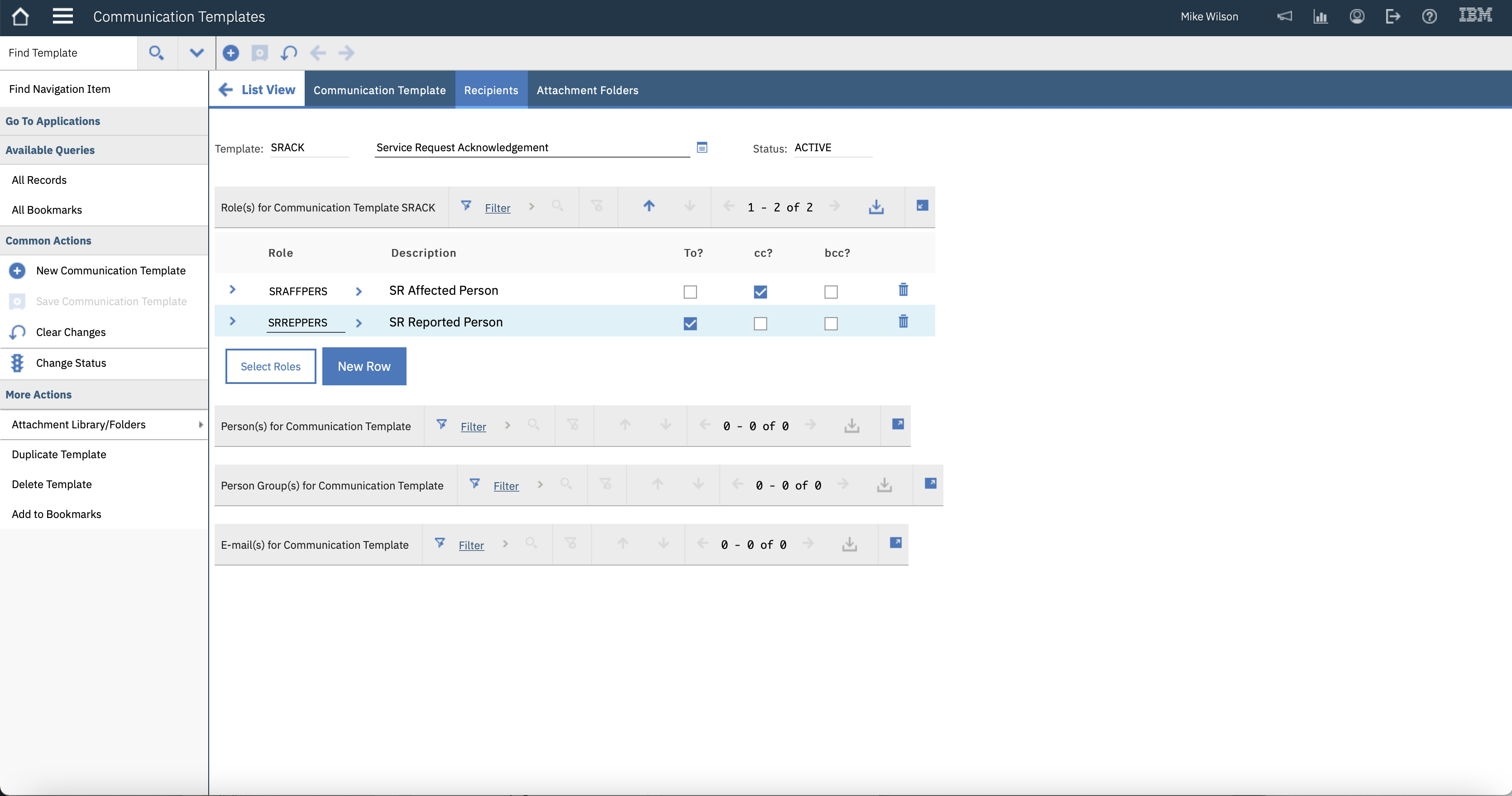
Task: Click the Select Roles button
Action: coord(271,366)
